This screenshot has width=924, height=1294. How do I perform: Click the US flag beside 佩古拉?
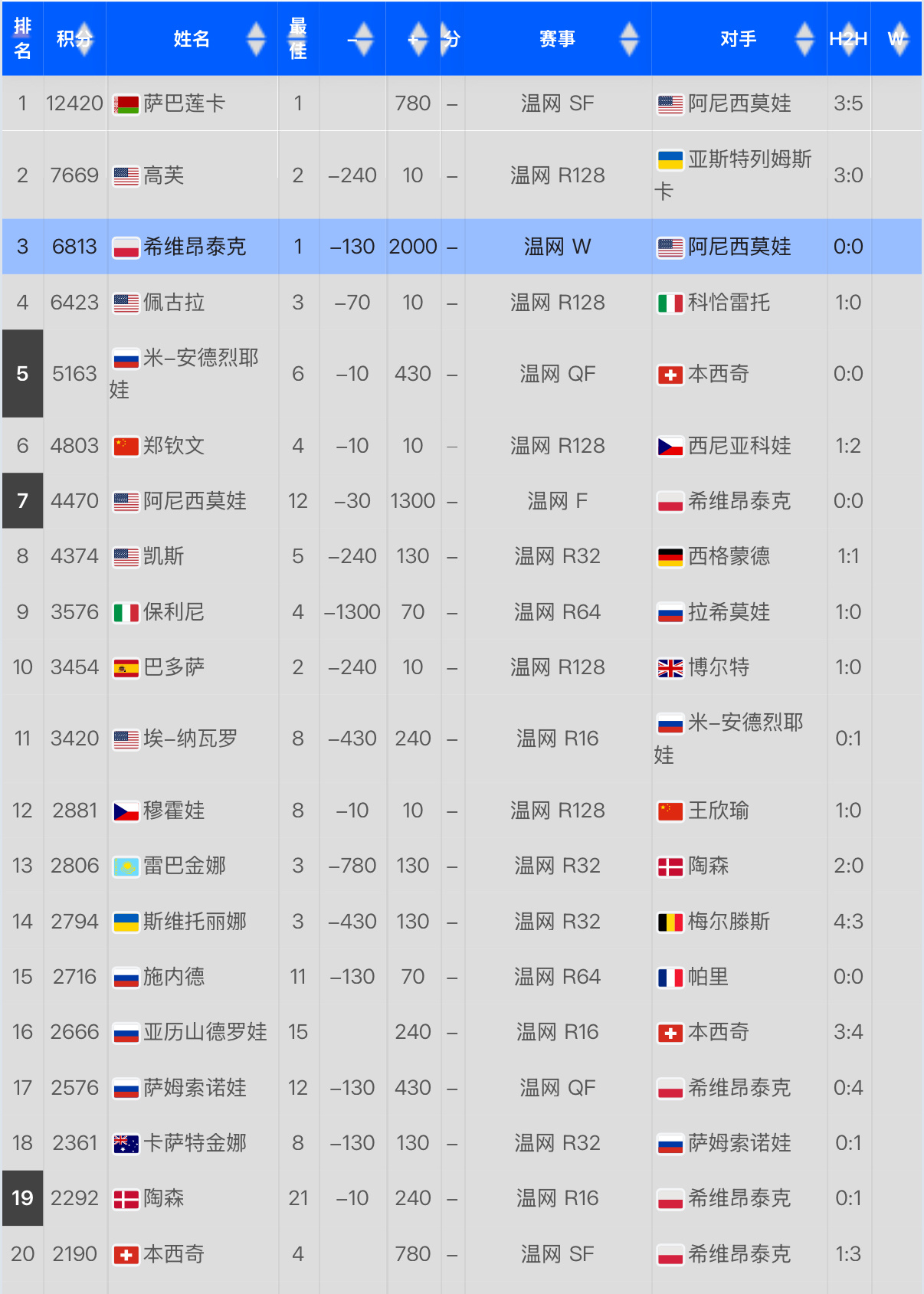click(126, 303)
